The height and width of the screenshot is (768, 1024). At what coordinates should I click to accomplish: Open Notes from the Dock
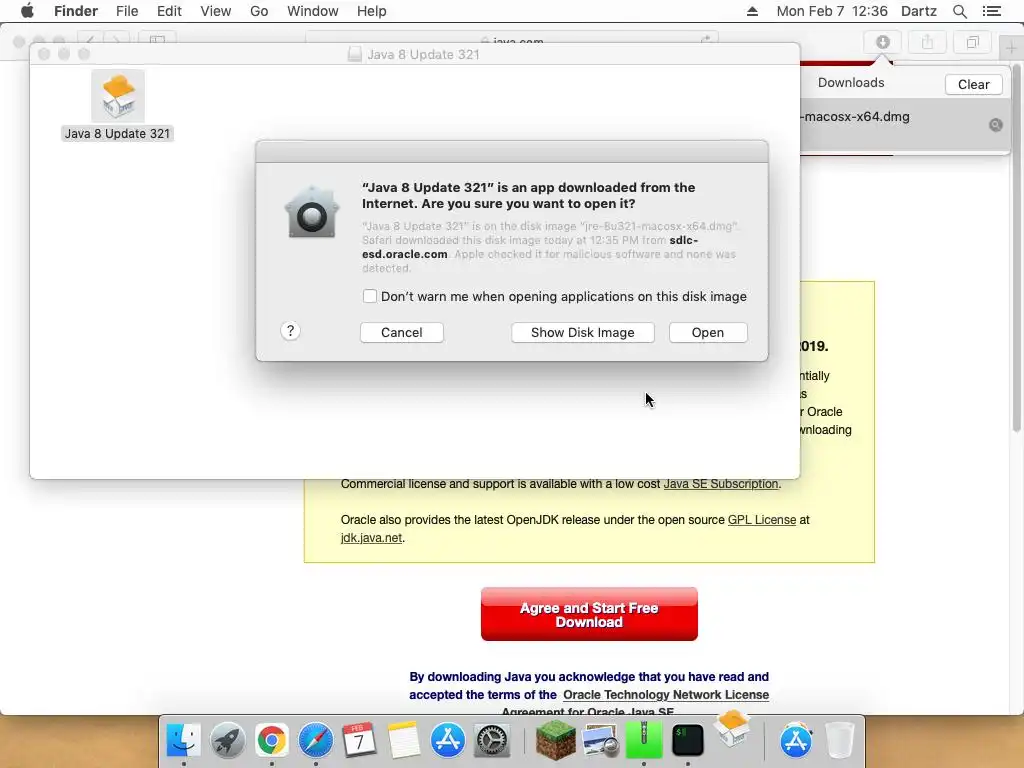click(404, 740)
